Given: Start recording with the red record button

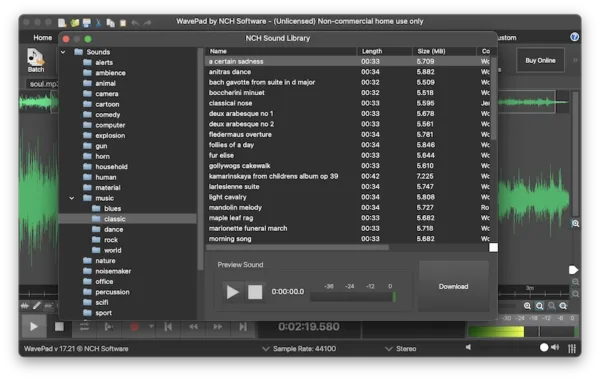Looking at the screenshot, I should click(x=134, y=327).
